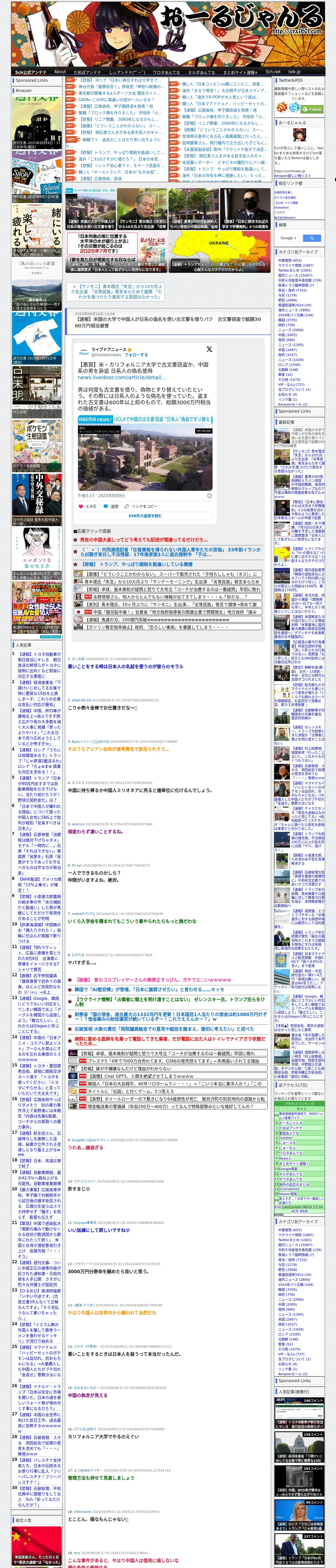Image resolution: width=336 pixels, height=1568 pixels.
Task: Open the 中東情勢 (653) category in the upper archive list
Action: coord(290,261)
